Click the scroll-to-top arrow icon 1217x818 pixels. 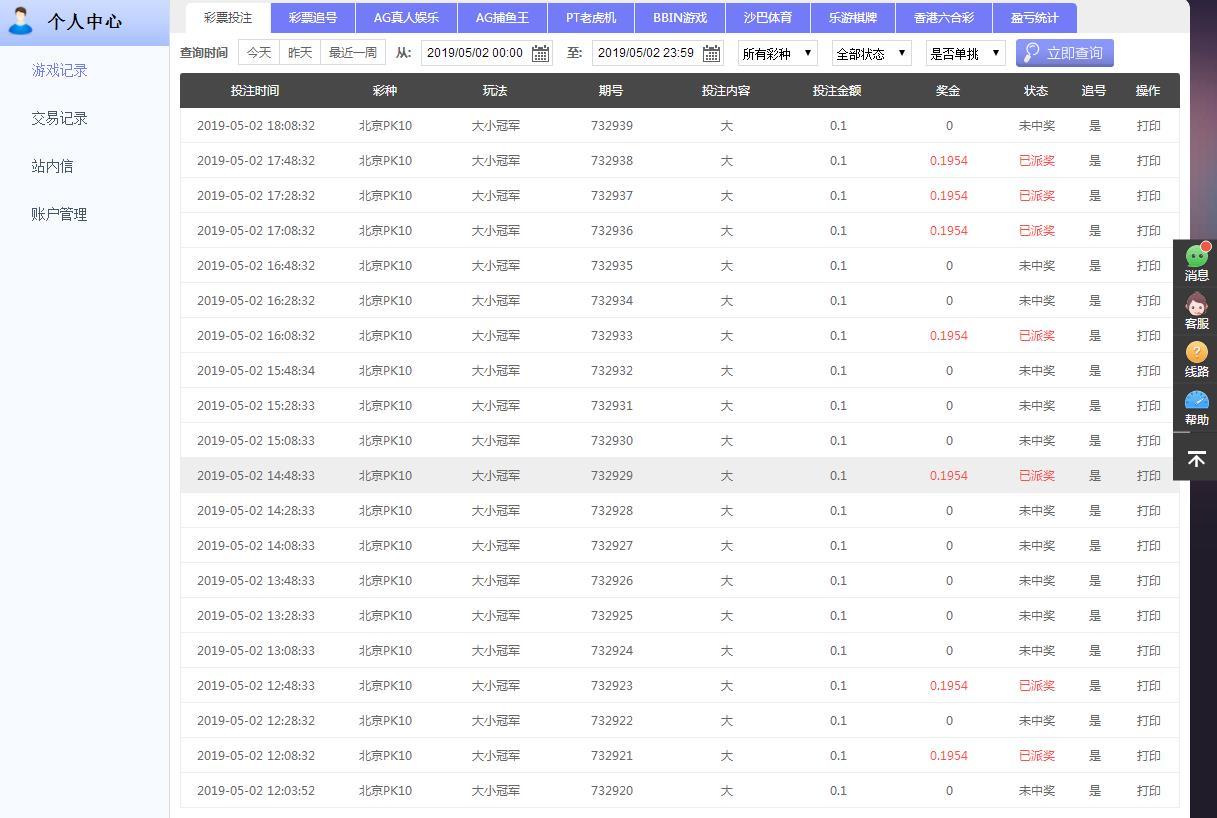(x=1196, y=459)
